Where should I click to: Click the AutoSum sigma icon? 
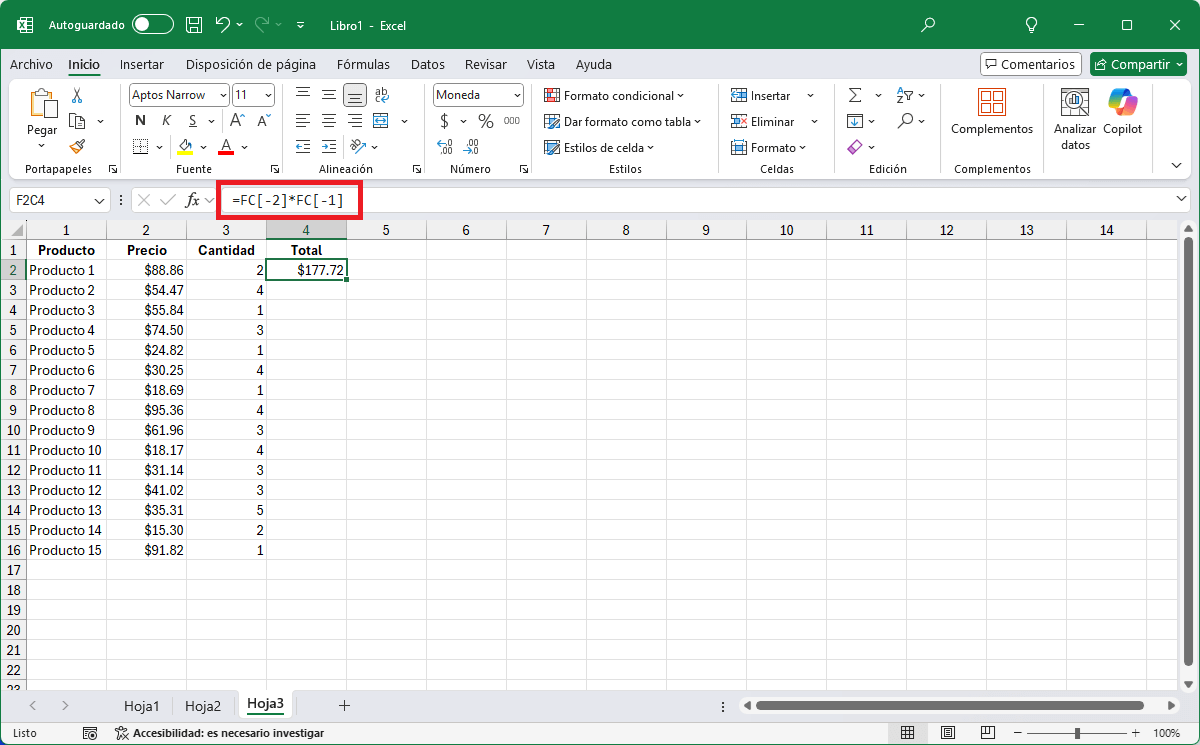click(855, 95)
